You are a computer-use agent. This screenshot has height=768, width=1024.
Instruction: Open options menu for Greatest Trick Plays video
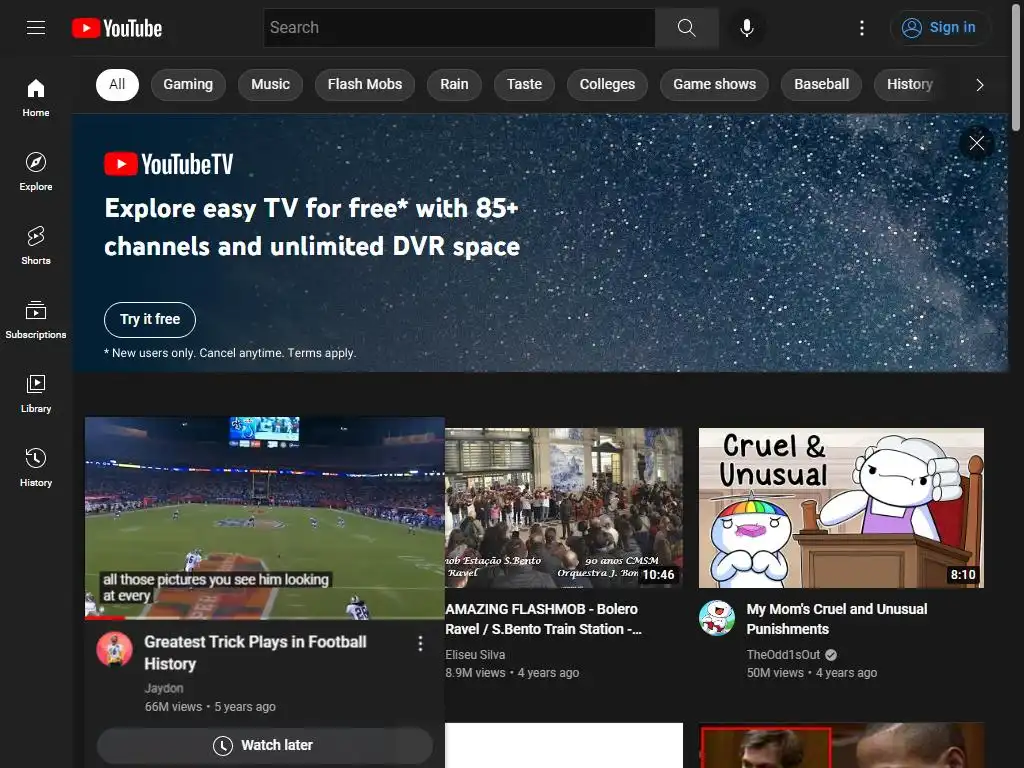tap(420, 644)
